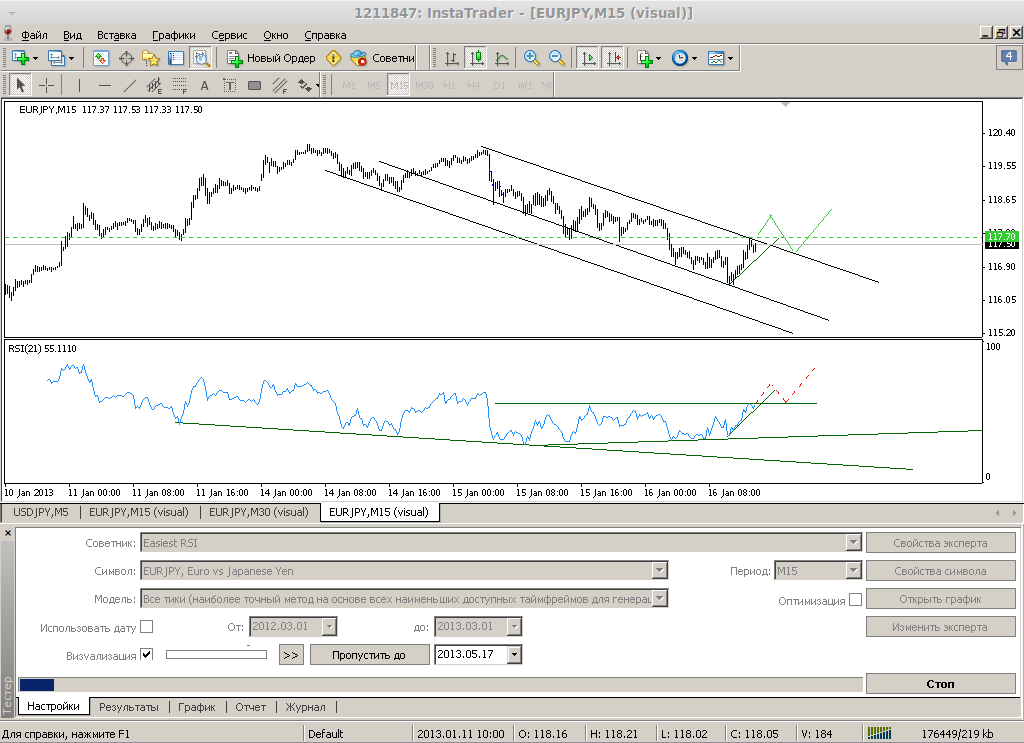Image resolution: width=1024 pixels, height=743 pixels.
Task: Enable the Оптимизация checkbox
Action: 856,599
